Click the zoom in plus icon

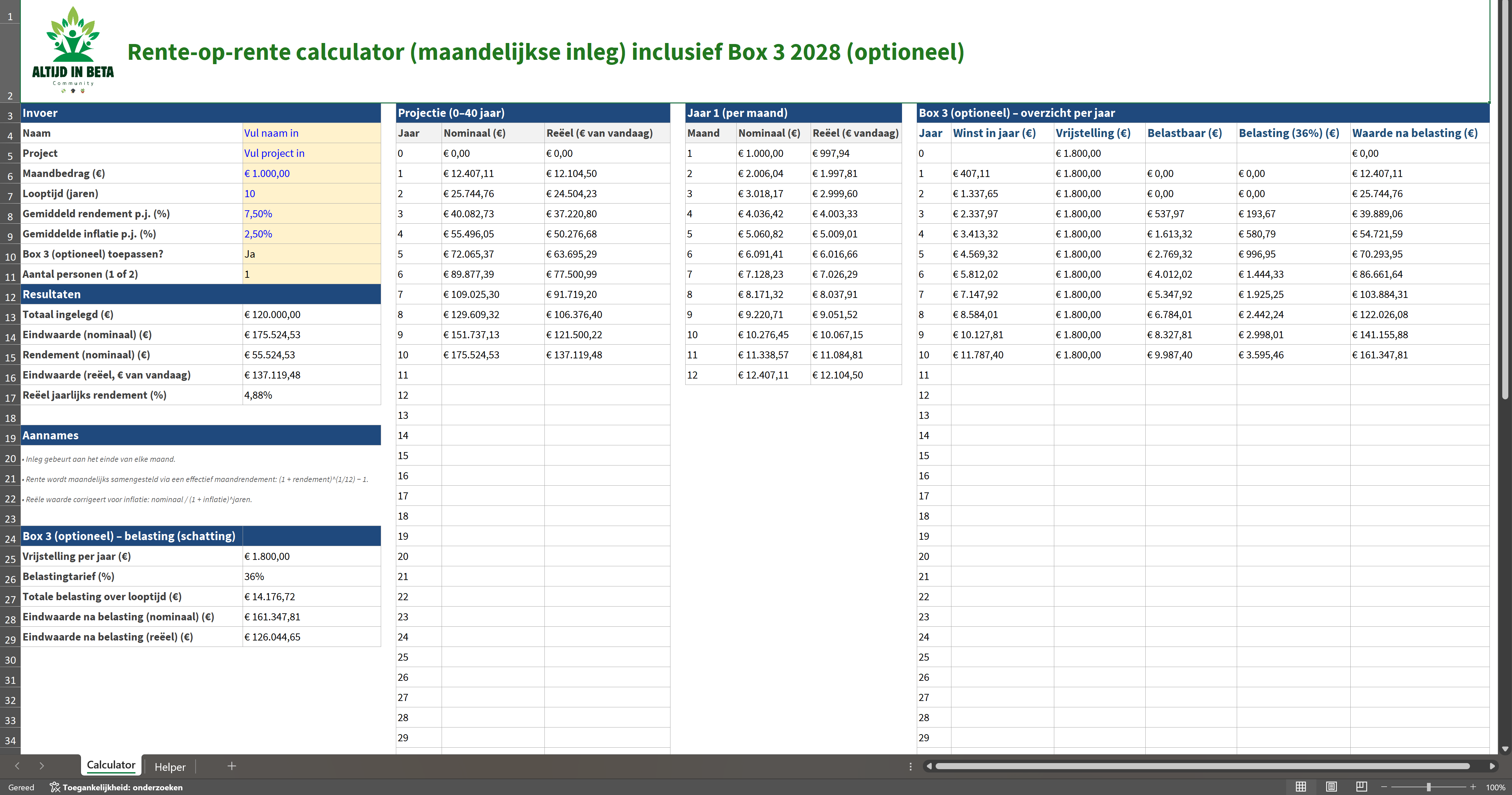[1473, 787]
